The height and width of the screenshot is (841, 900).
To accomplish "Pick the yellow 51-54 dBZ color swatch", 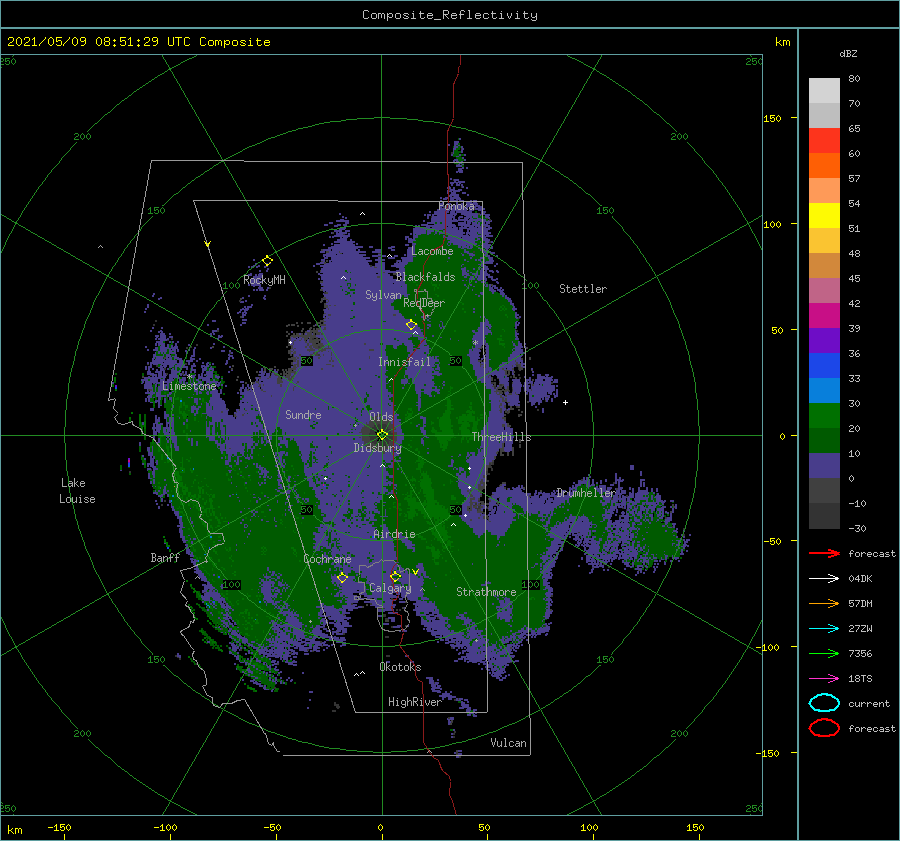I will pyautogui.click(x=824, y=216).
